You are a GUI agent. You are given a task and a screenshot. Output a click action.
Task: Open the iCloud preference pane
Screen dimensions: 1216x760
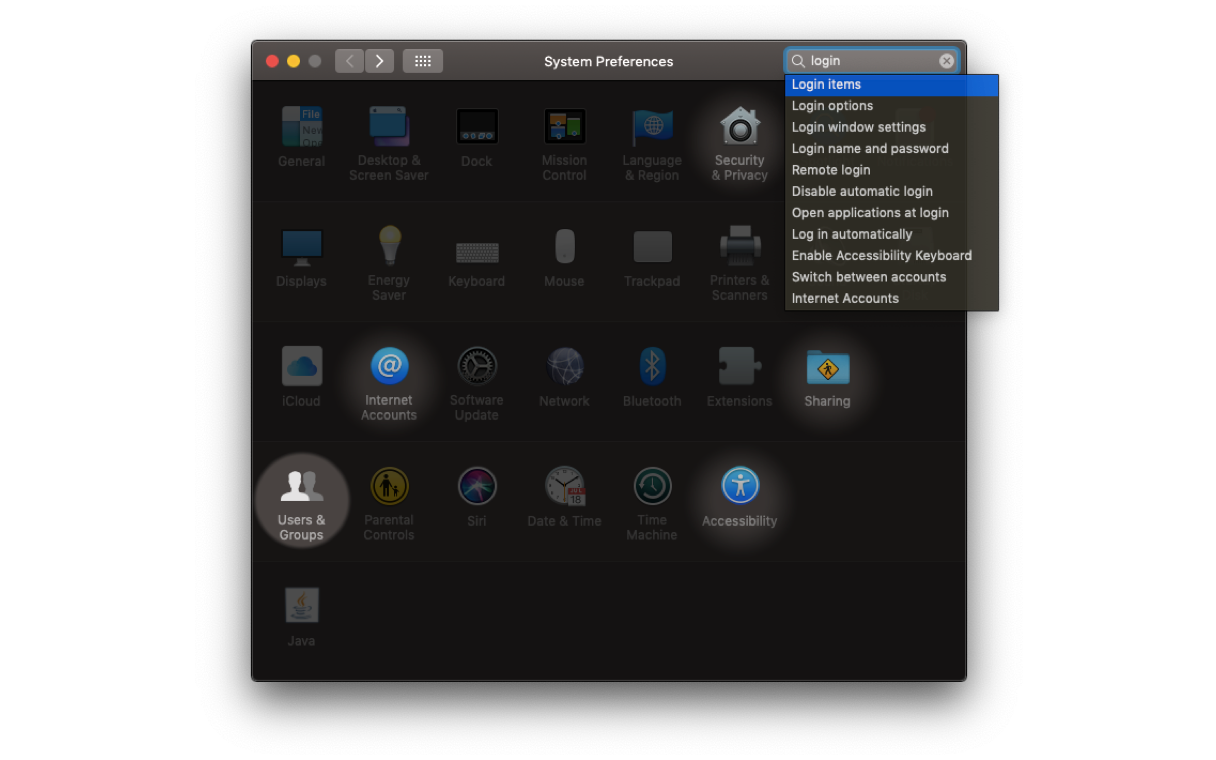[x=301, y=377]
